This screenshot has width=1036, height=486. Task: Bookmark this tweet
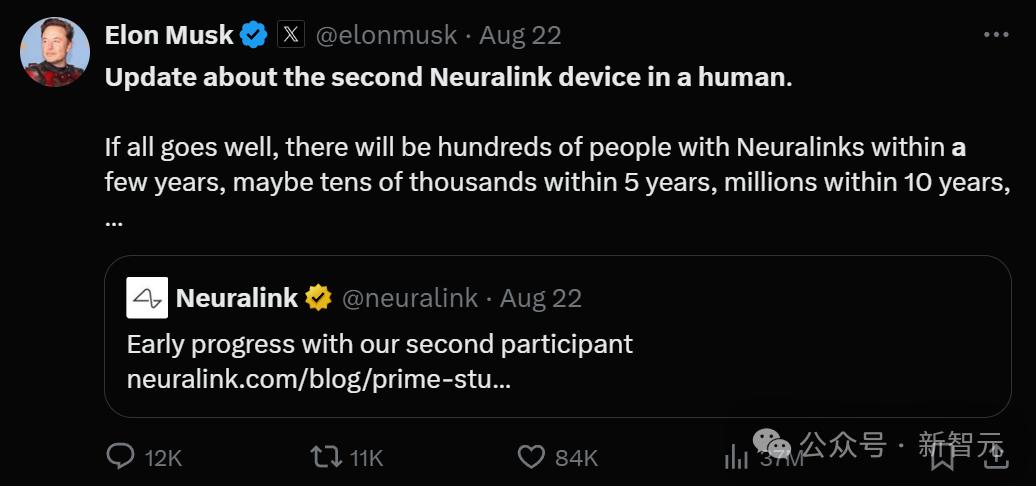tap(942, 458)
